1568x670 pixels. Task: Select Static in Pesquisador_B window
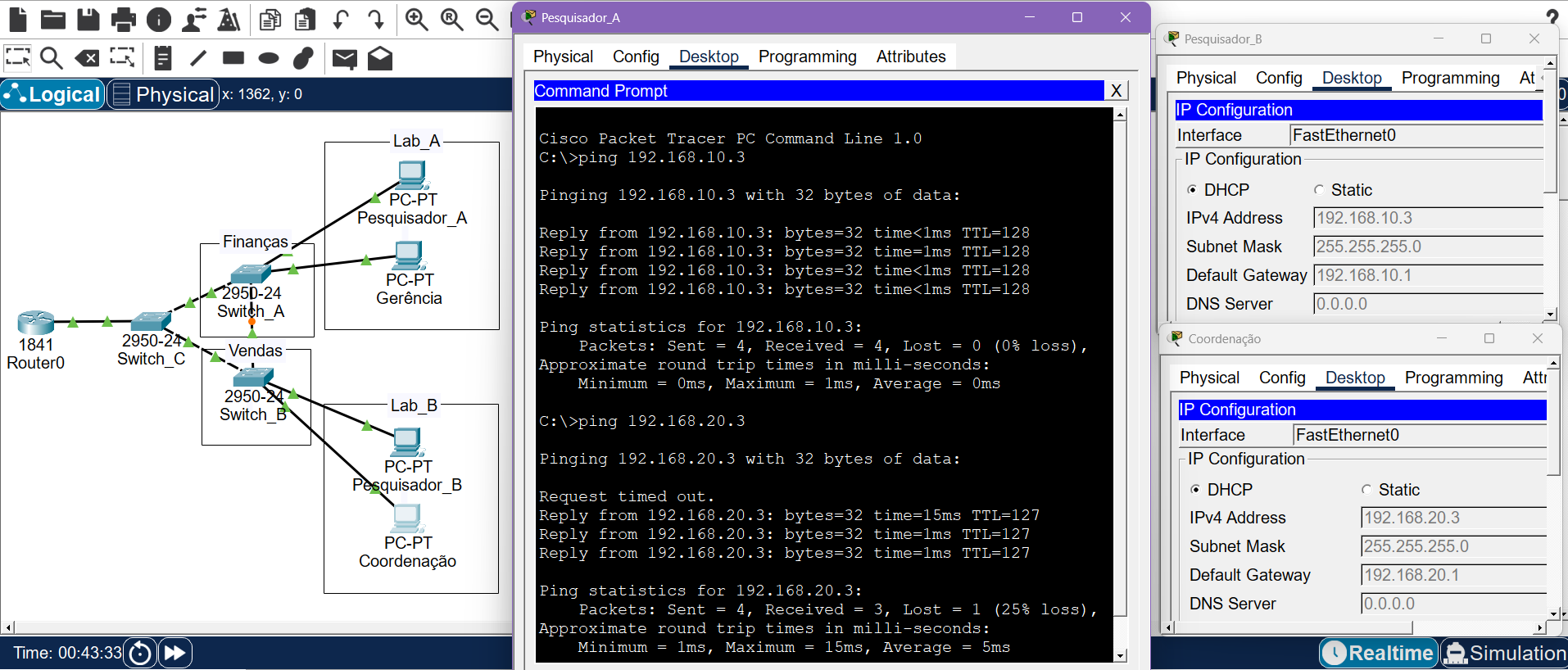pos(1319,190)
